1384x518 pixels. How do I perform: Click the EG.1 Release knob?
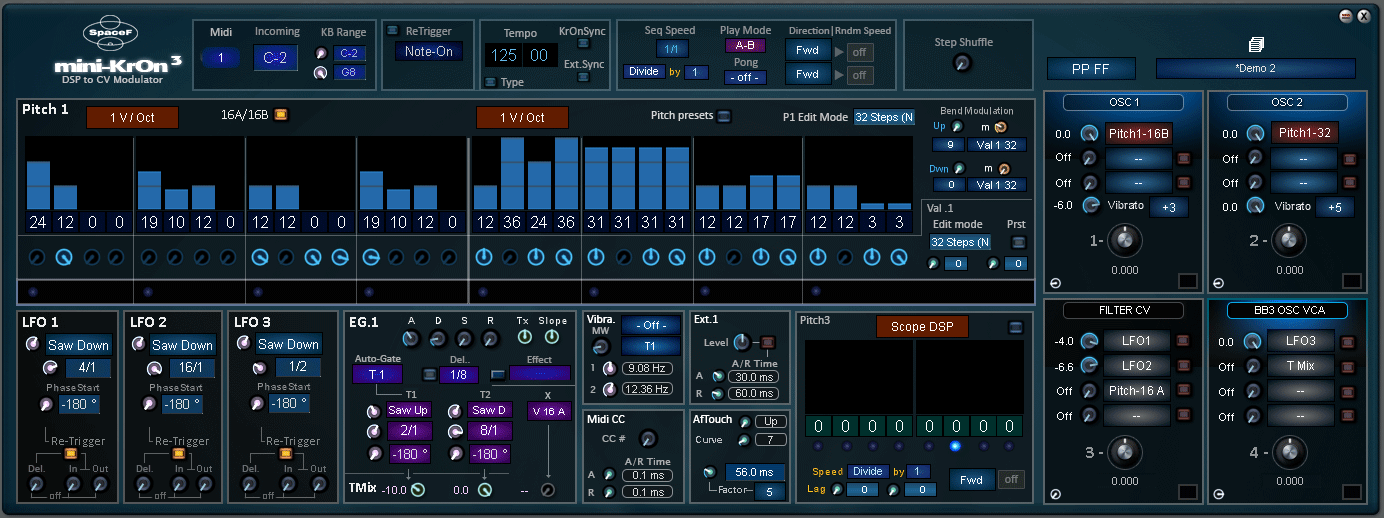click(490, 338)
